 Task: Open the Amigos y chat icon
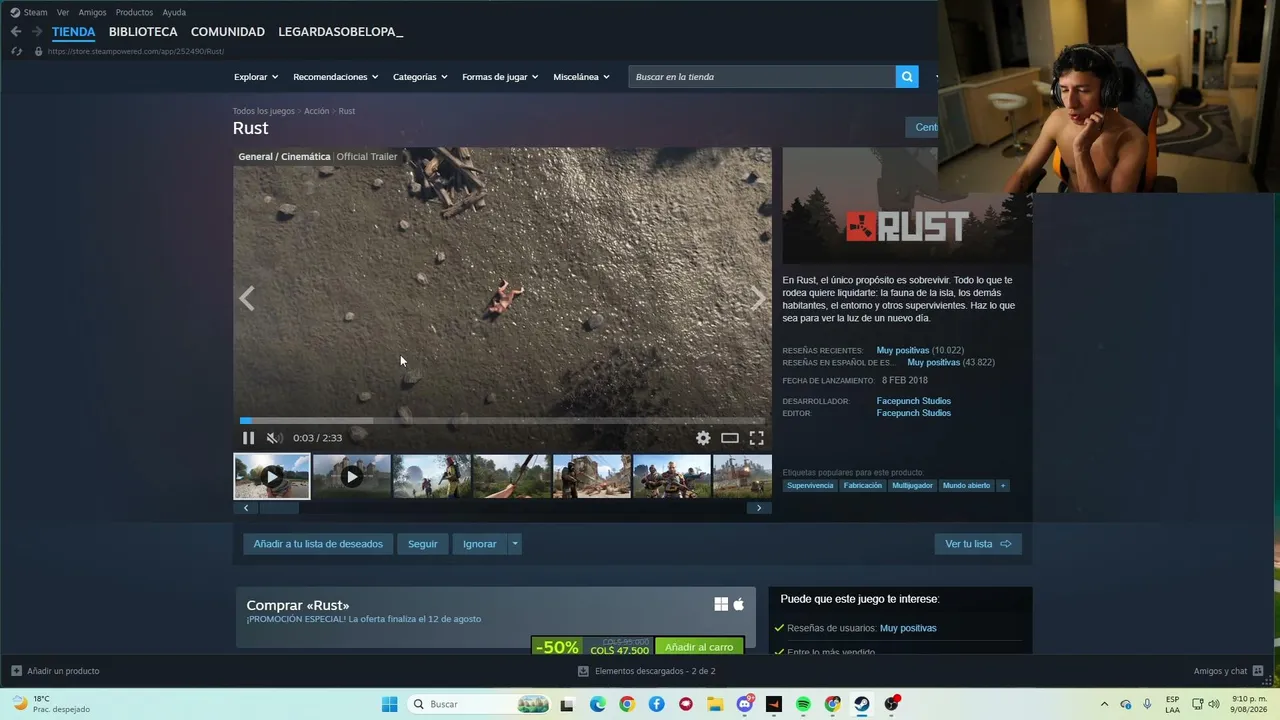1258,671
